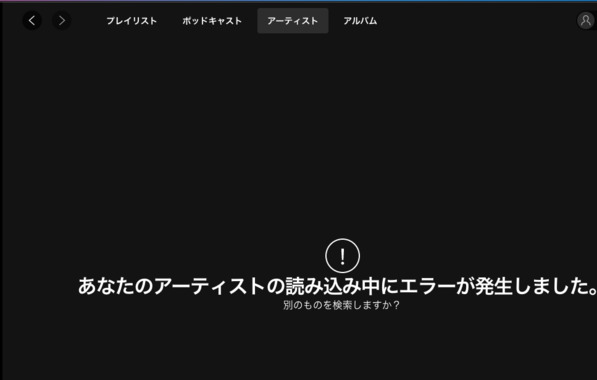
Task: Select the アーティスト tab
Action: pos(293,21)
